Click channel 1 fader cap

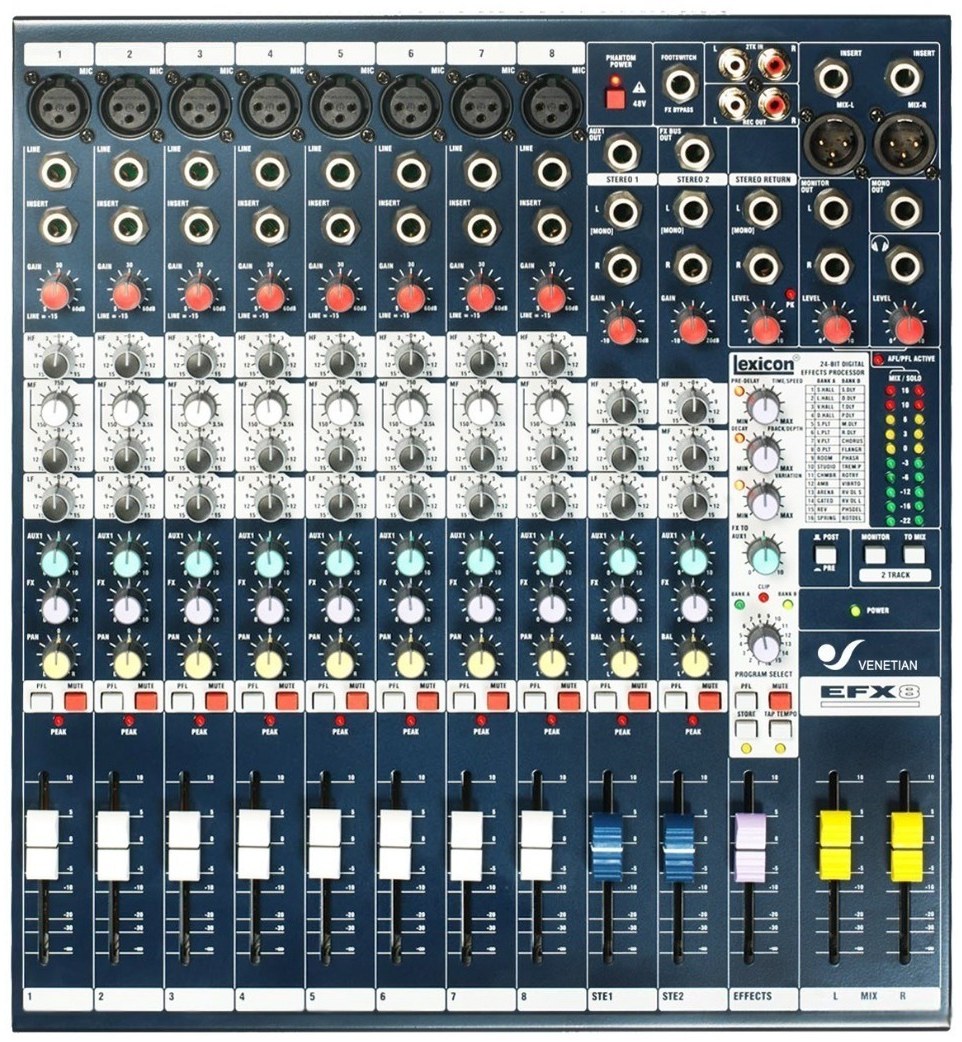click(42, 845)
